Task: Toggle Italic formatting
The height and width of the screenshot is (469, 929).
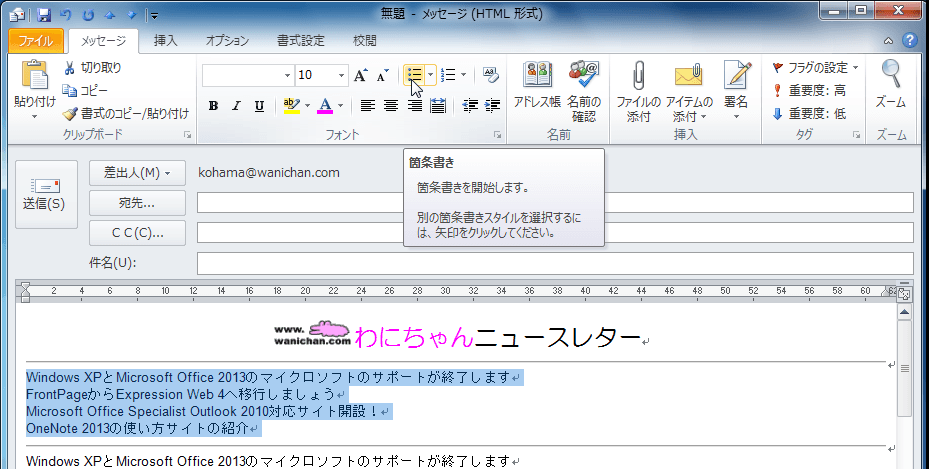Action: (236, 106)
